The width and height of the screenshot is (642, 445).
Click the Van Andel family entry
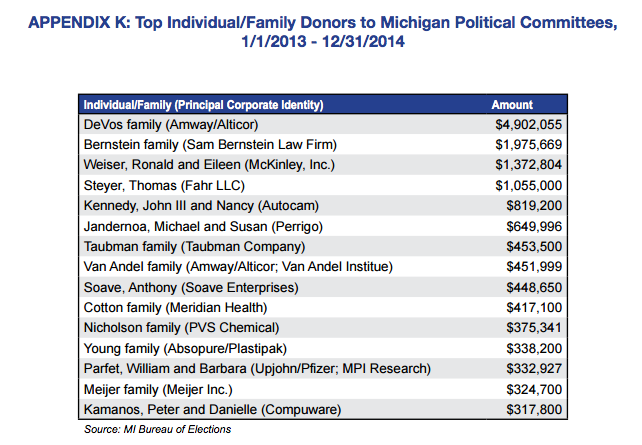click(x=239, y=266)
